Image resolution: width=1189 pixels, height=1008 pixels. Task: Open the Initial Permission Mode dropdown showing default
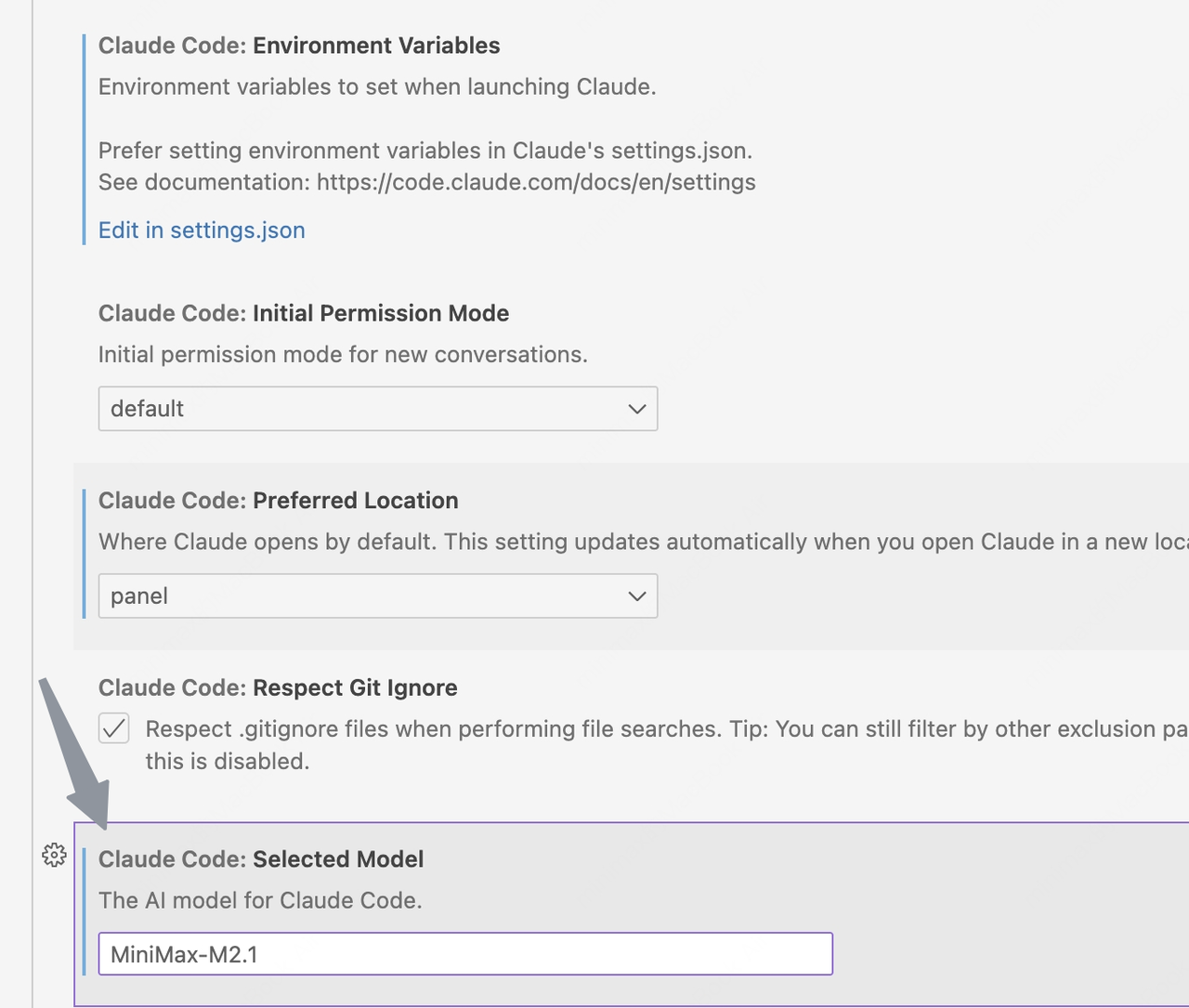[377, 409]
